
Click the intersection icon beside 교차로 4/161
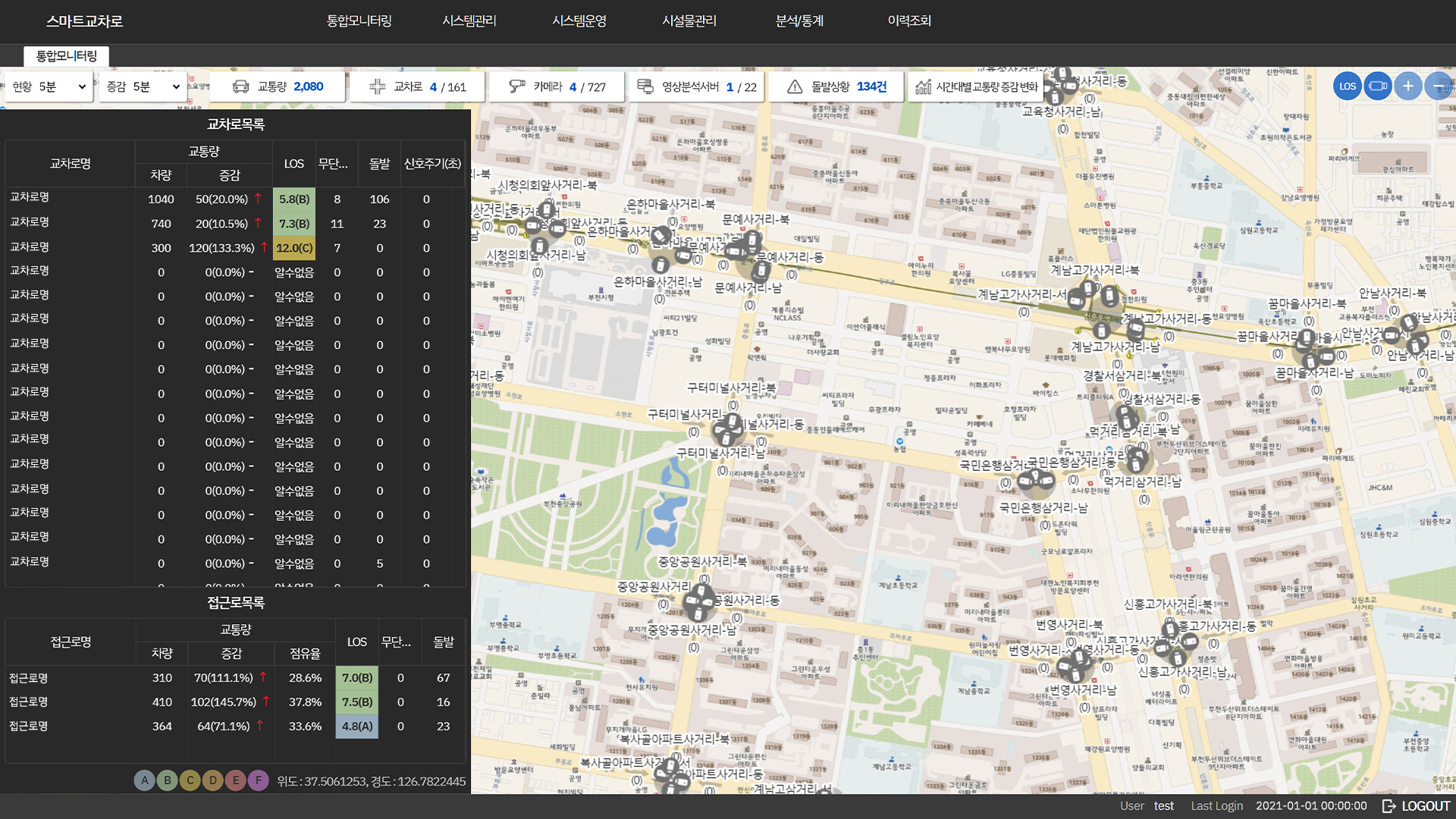point(377,86)
